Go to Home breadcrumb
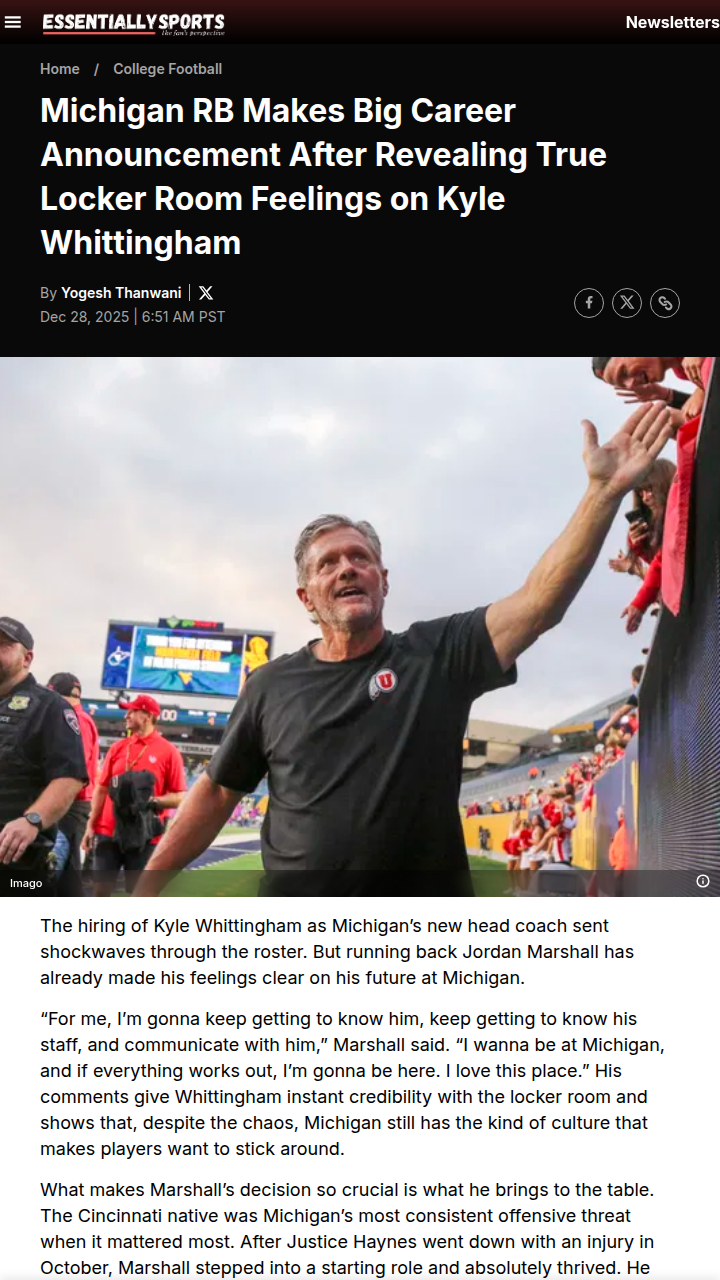720x1280 pixels. click(x=60, y=69)
